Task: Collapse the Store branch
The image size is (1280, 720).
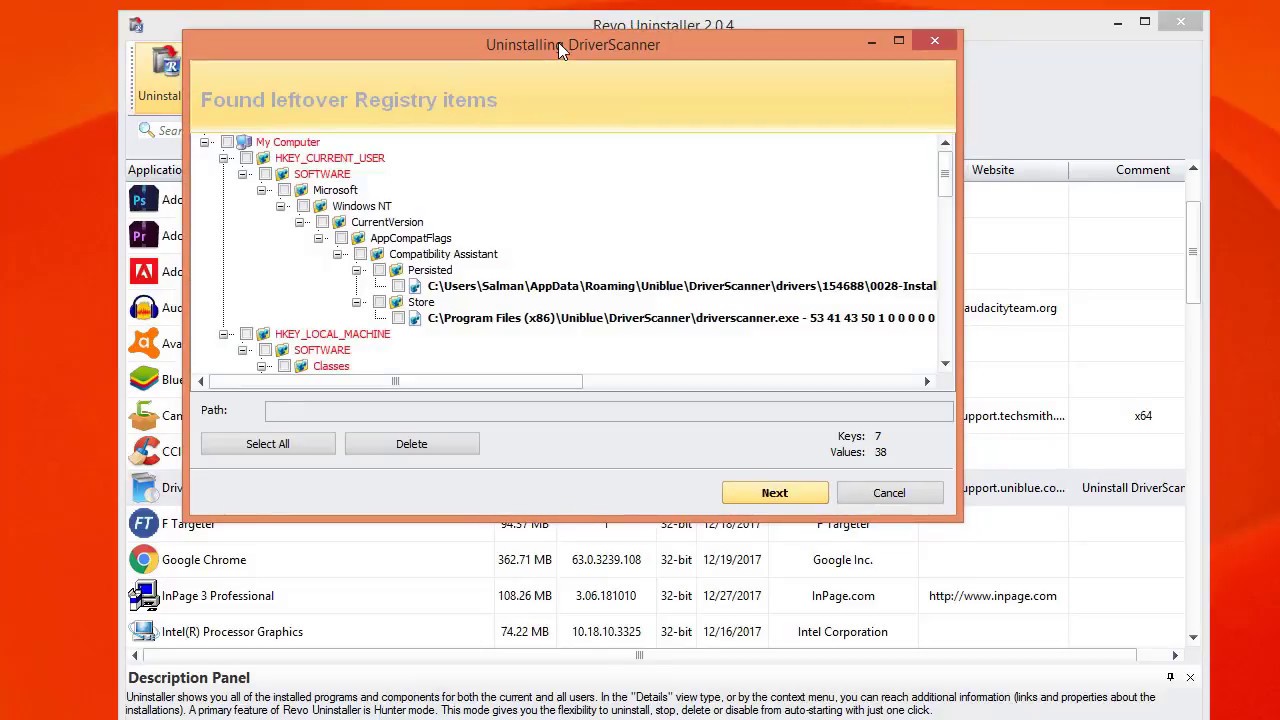Action: click(357, 302)
